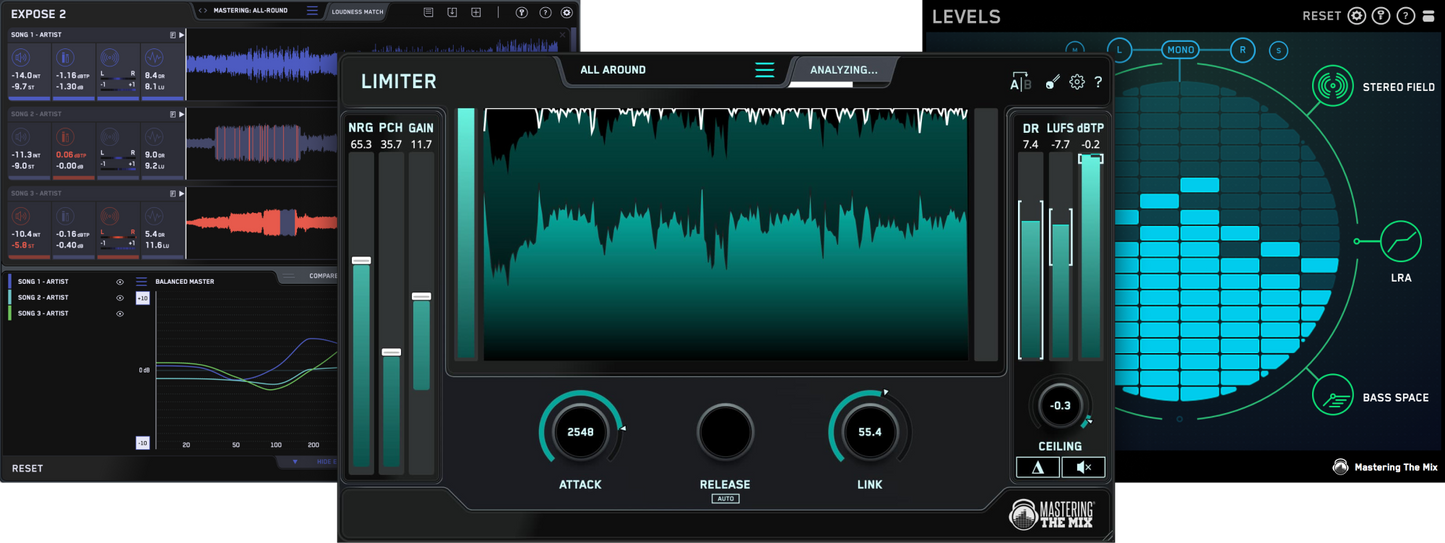Open Expose 2 settings gear

(567, 13)
